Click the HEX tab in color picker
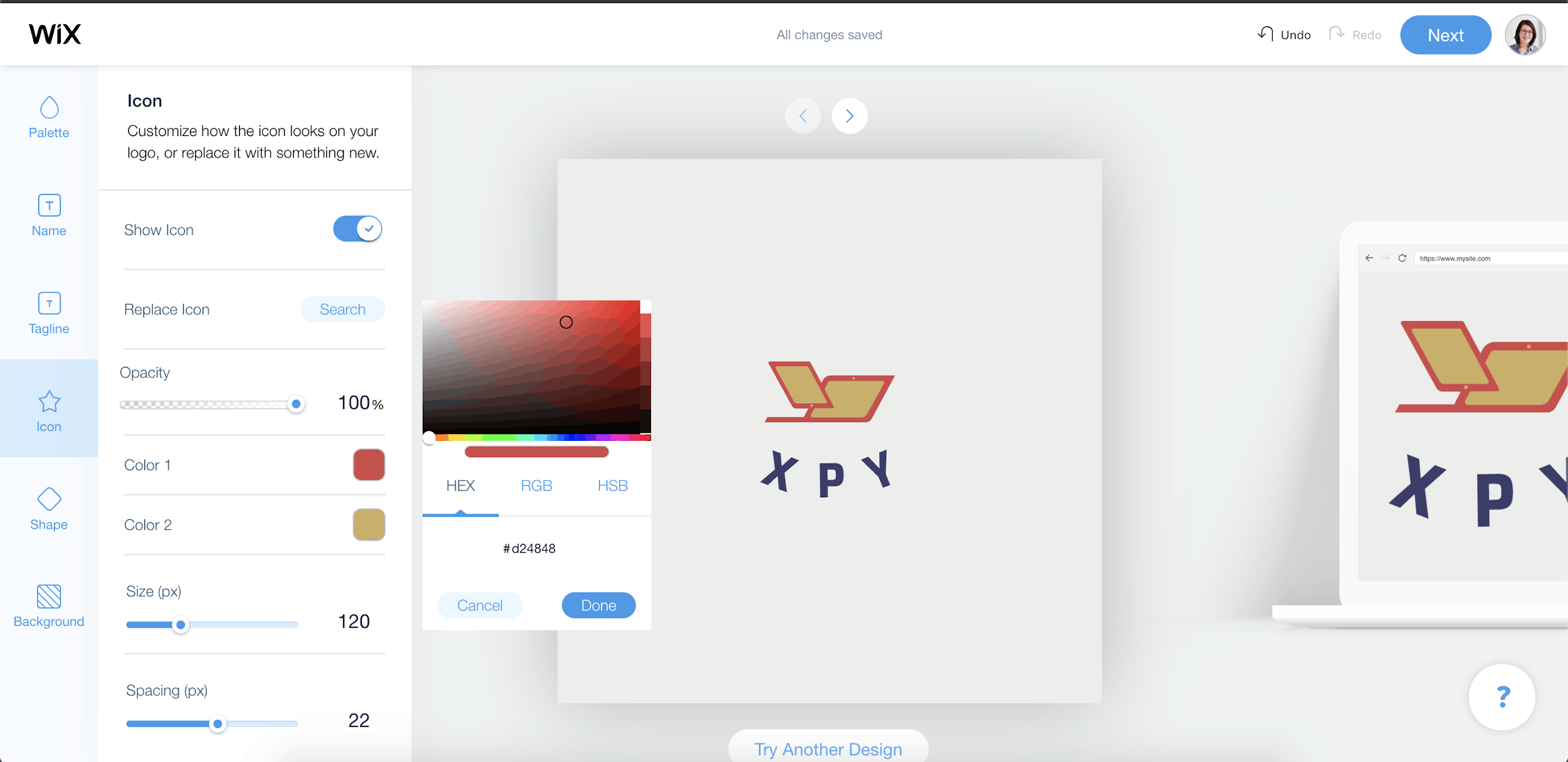 [x=461, y=485]
